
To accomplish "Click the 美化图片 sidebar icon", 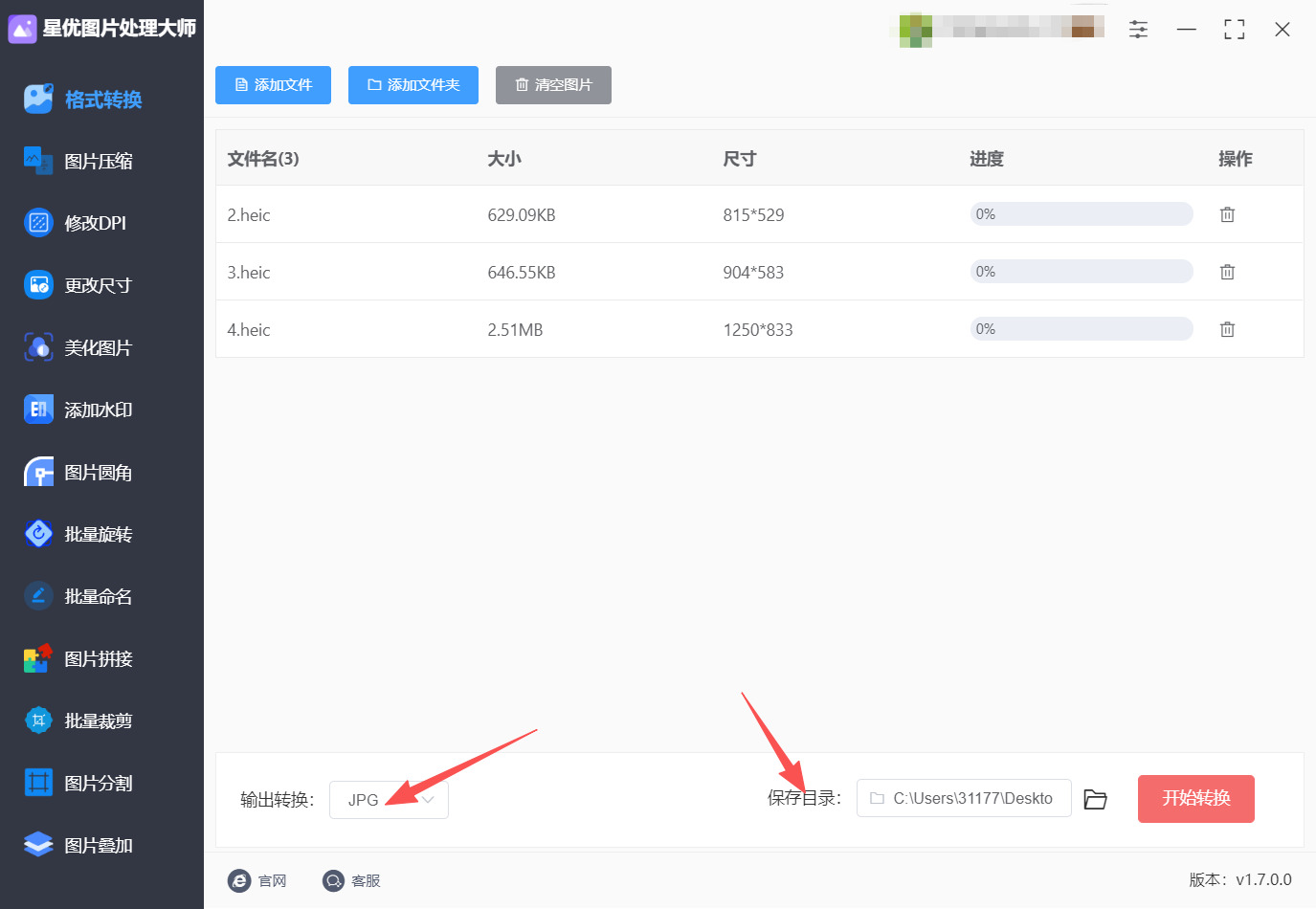I will tap(38, 347).
